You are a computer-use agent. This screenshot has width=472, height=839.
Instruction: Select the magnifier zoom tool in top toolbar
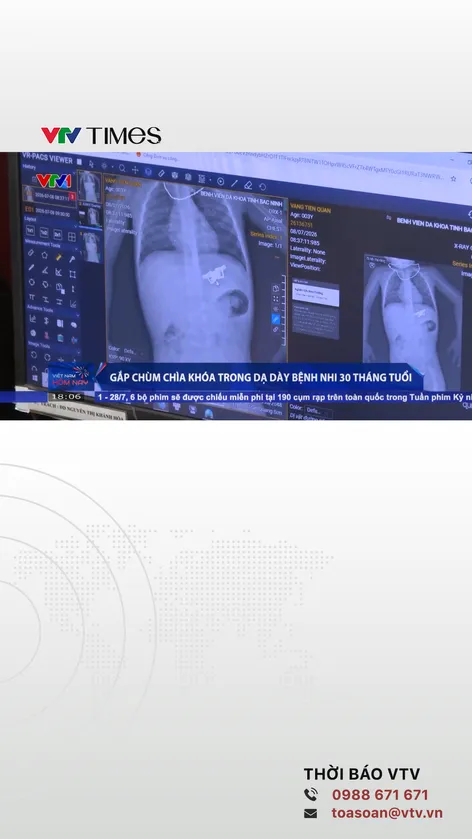[x=122, y=168]
